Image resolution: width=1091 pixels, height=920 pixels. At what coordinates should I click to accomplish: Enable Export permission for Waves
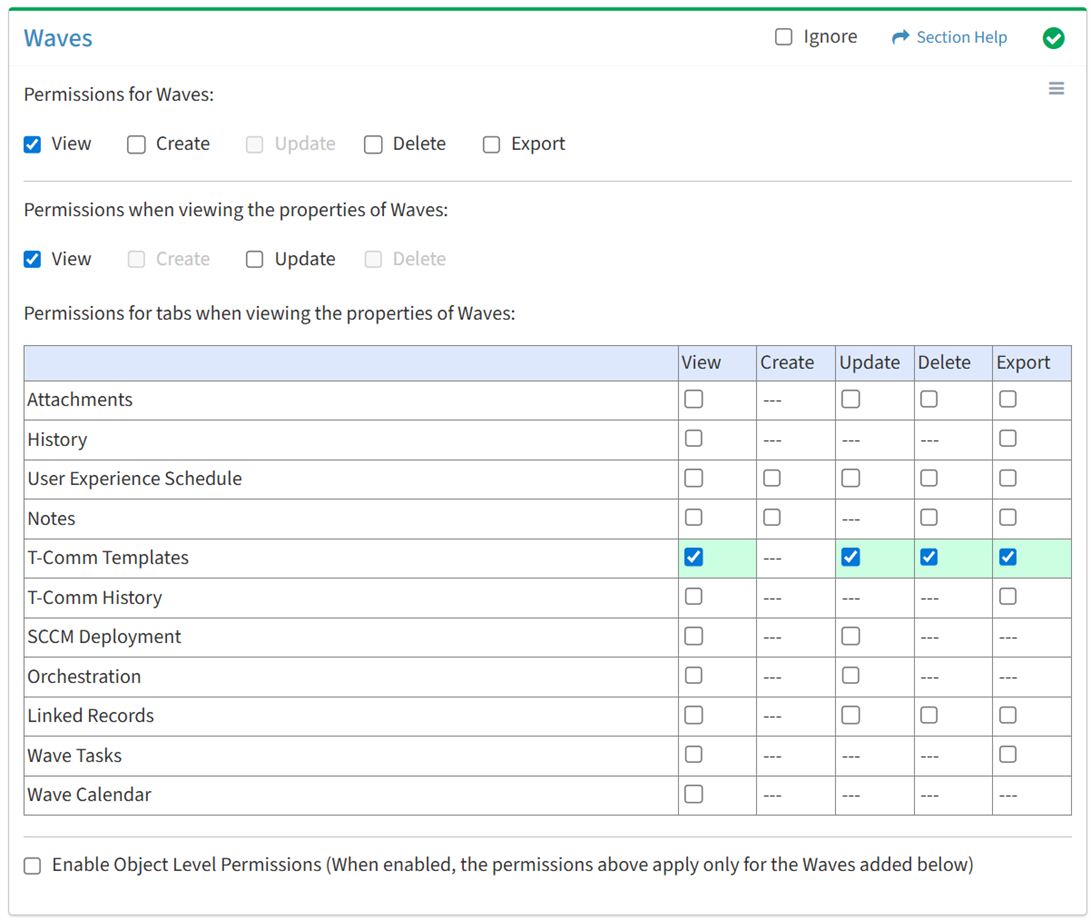click(x=492, y=145)
